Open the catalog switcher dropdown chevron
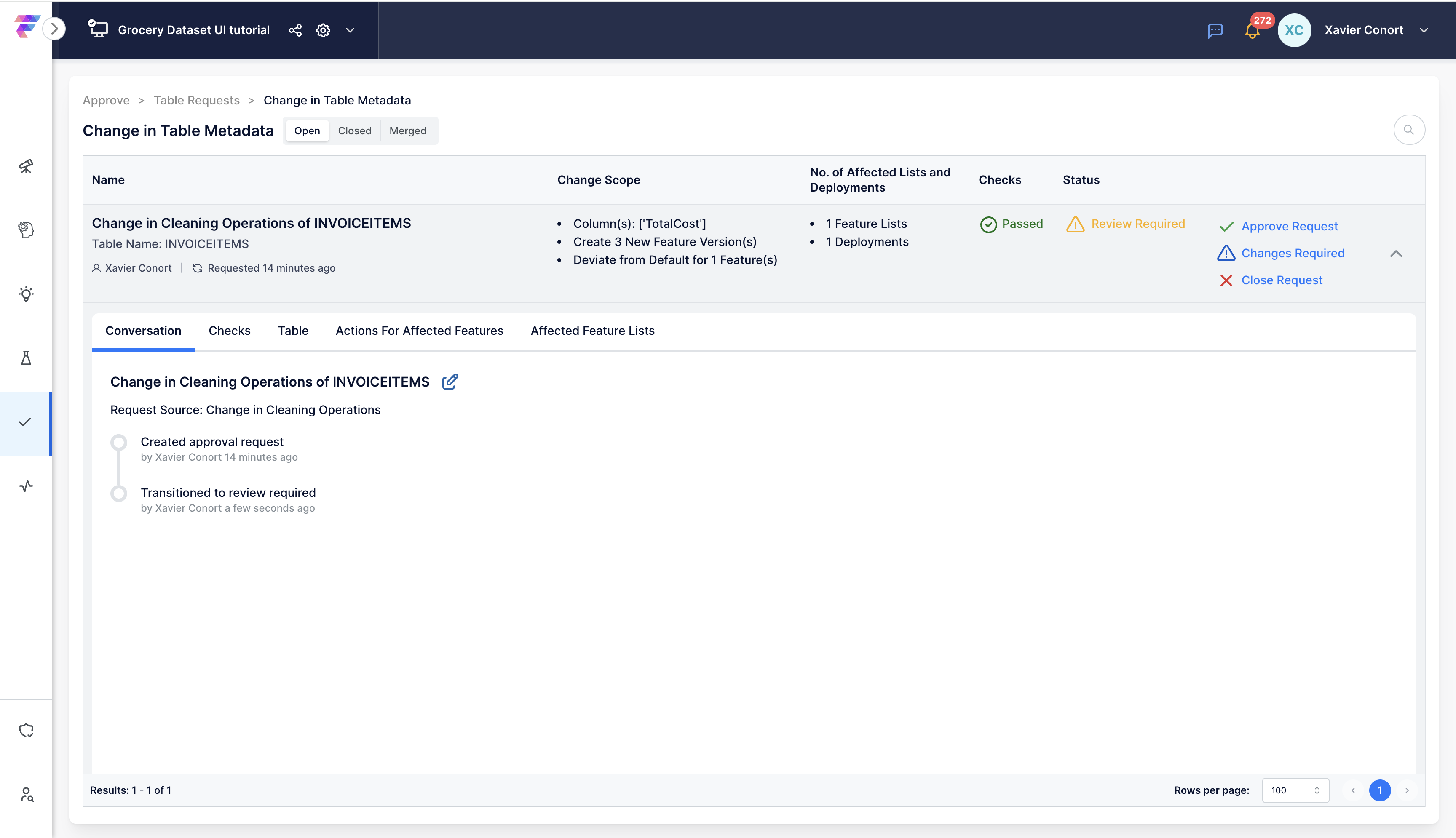This screenshot has height=838, width=1456. 350,30
